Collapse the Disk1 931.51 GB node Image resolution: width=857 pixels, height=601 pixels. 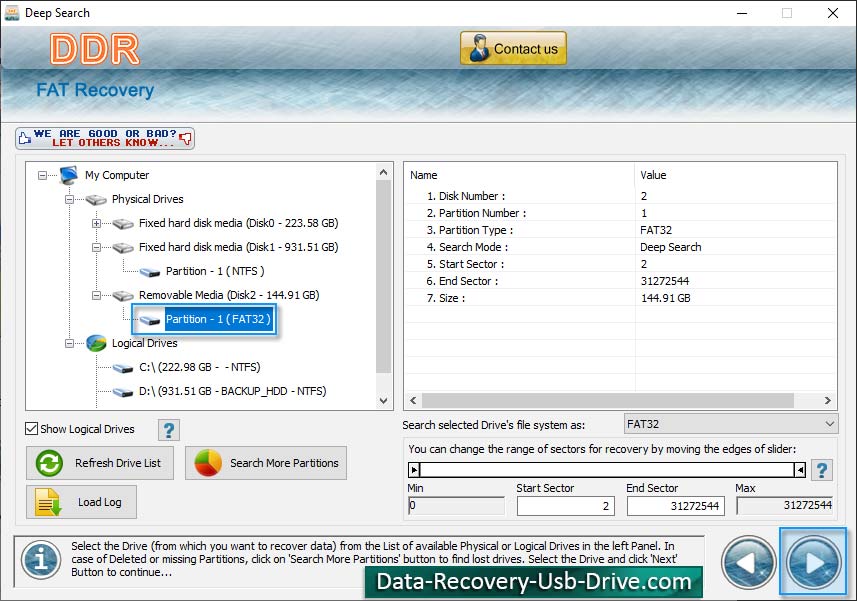96,248
